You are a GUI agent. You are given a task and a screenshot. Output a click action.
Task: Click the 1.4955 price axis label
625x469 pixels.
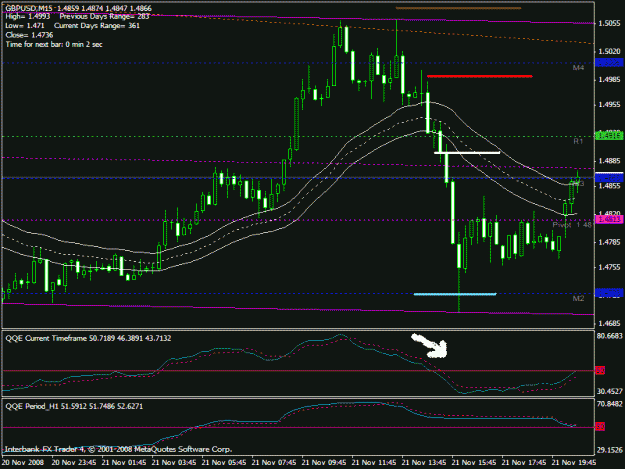click(x=609, y=105)
